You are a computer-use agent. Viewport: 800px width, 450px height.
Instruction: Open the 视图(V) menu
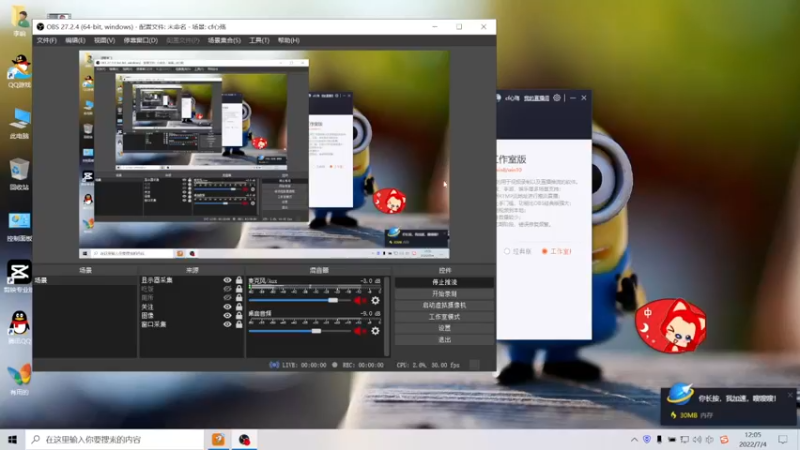tap(104, 40)
